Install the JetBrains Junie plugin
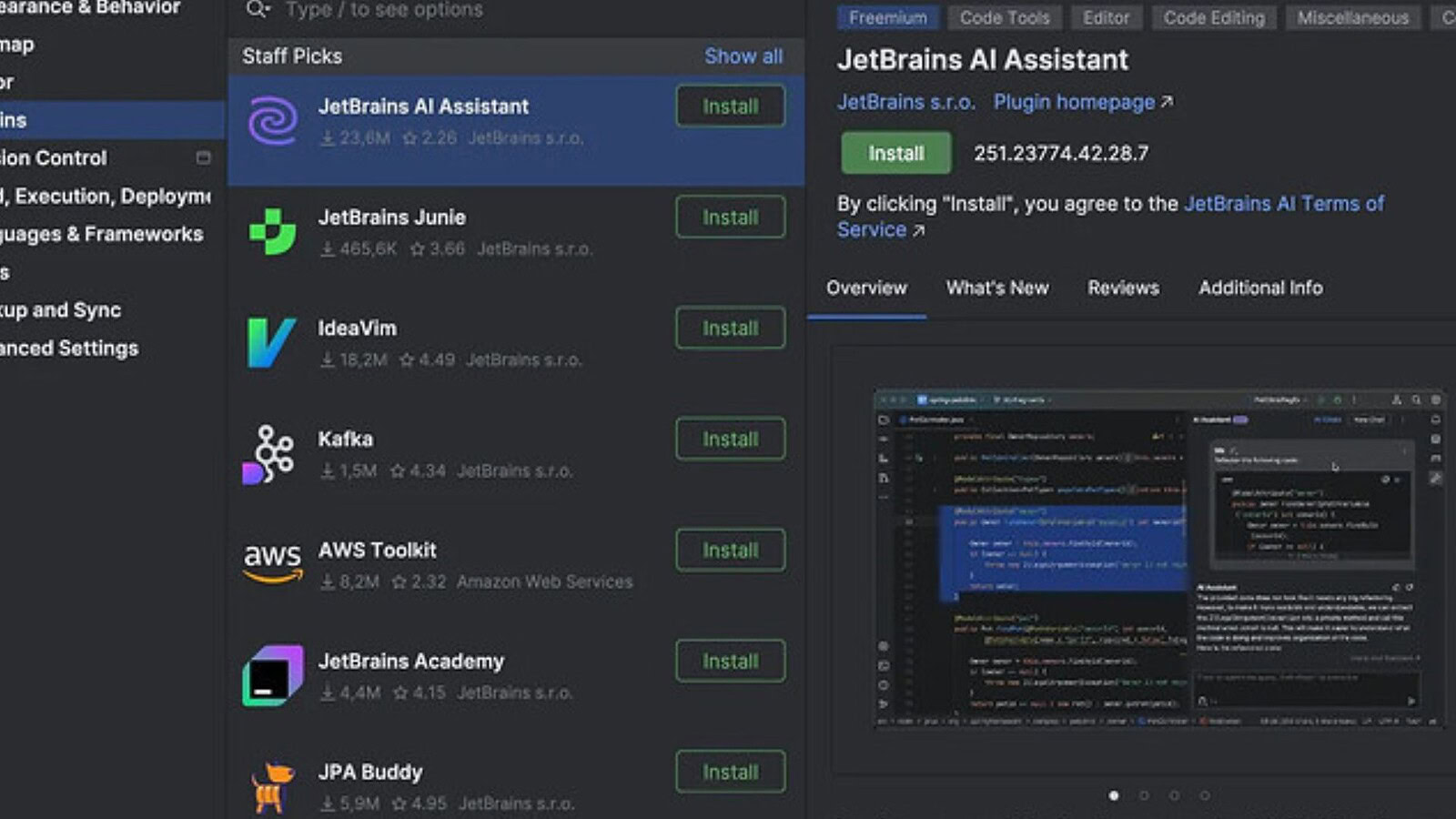The width and height of the screenshot is (1456, 819). click(x=730, y=217)
